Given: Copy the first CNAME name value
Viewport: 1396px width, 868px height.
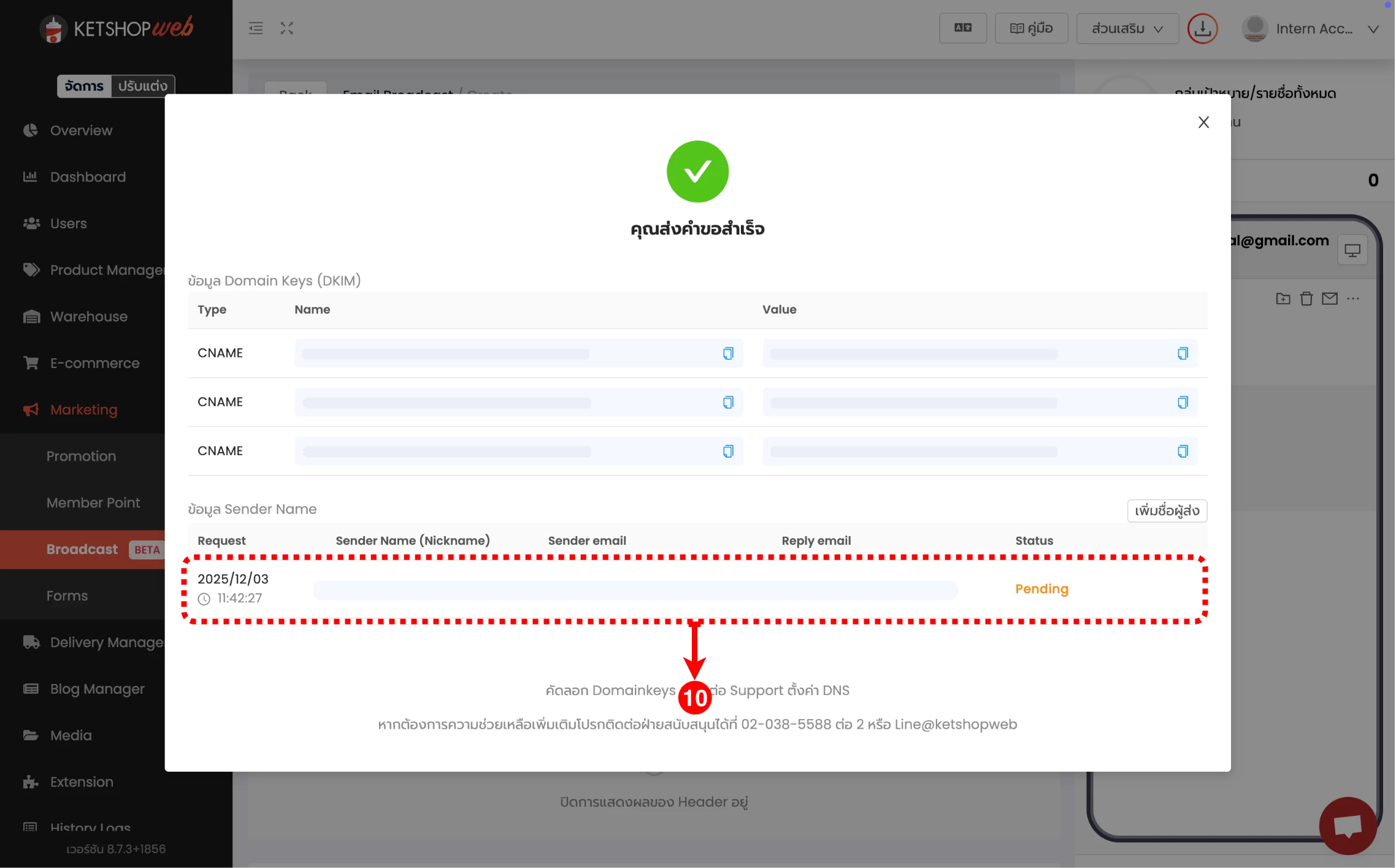Looking at the screenshot, I should [728, 353].
